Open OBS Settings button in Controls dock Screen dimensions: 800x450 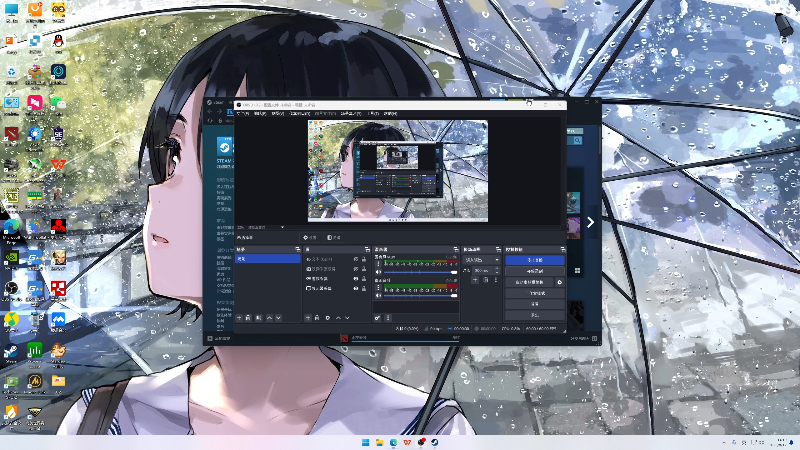click(x=535, y=304)
